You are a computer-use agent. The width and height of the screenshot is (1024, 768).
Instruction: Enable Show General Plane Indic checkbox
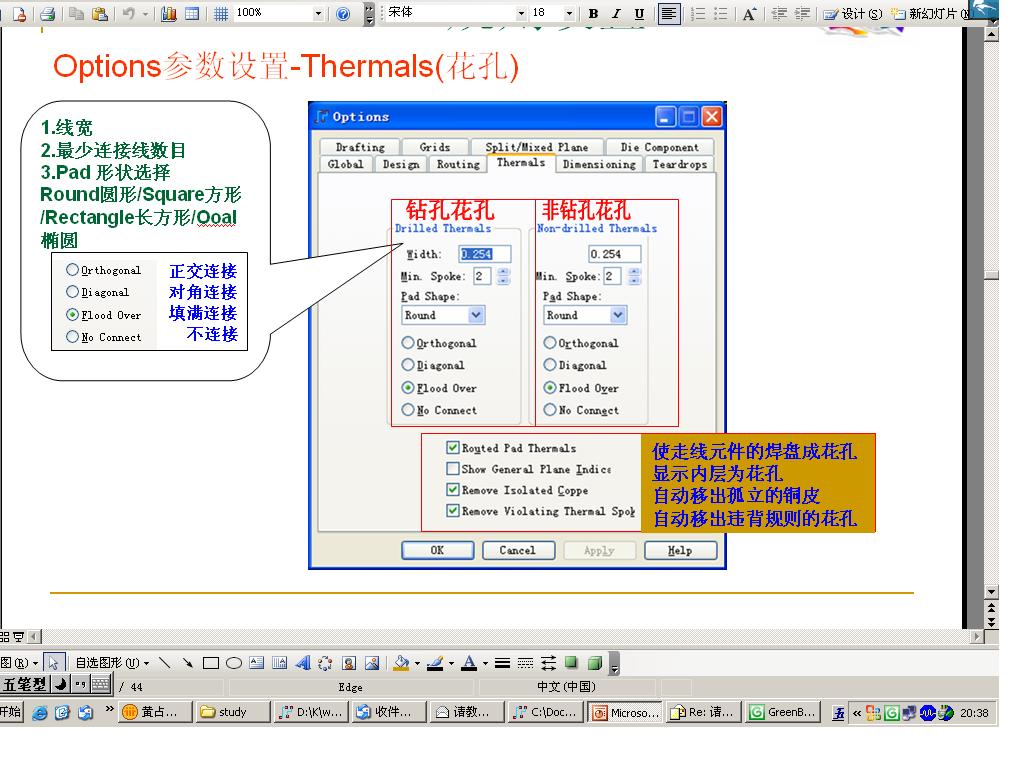(x=453, y=469)
